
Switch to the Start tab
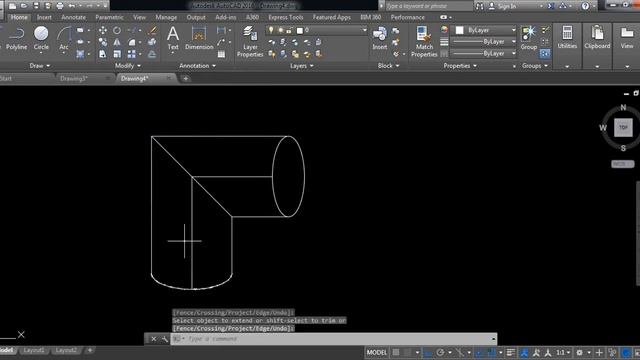6,78
